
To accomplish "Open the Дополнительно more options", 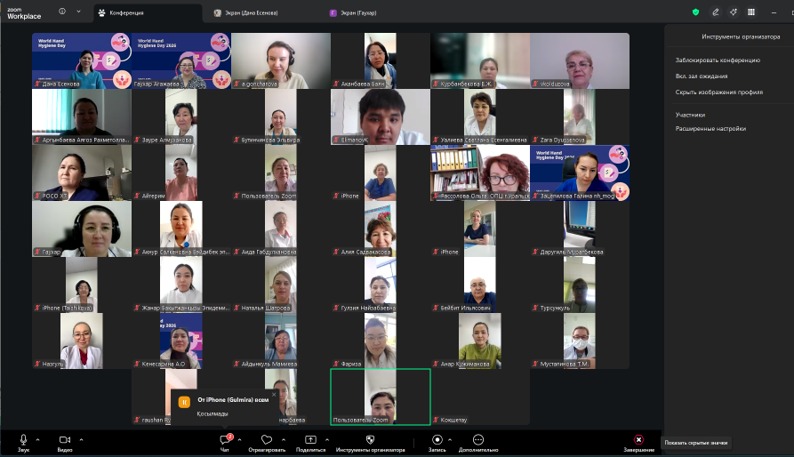I will pos(478,440).
